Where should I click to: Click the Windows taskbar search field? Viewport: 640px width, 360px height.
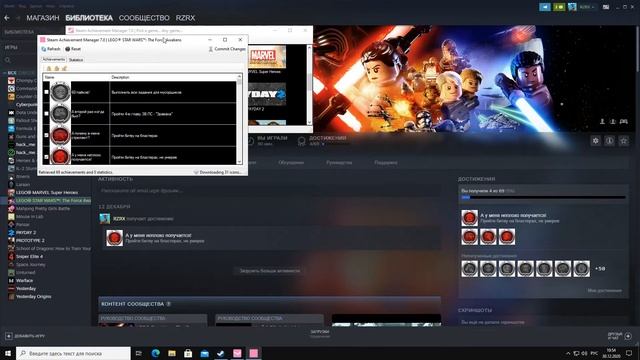pos(73,353)
